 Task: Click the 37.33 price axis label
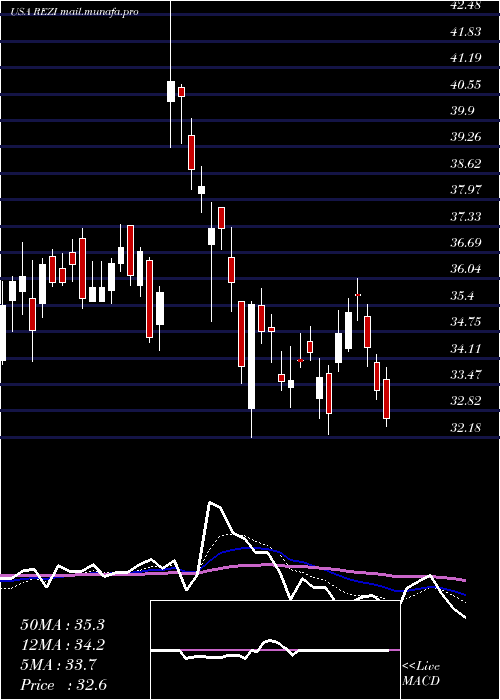click(466, 217)
